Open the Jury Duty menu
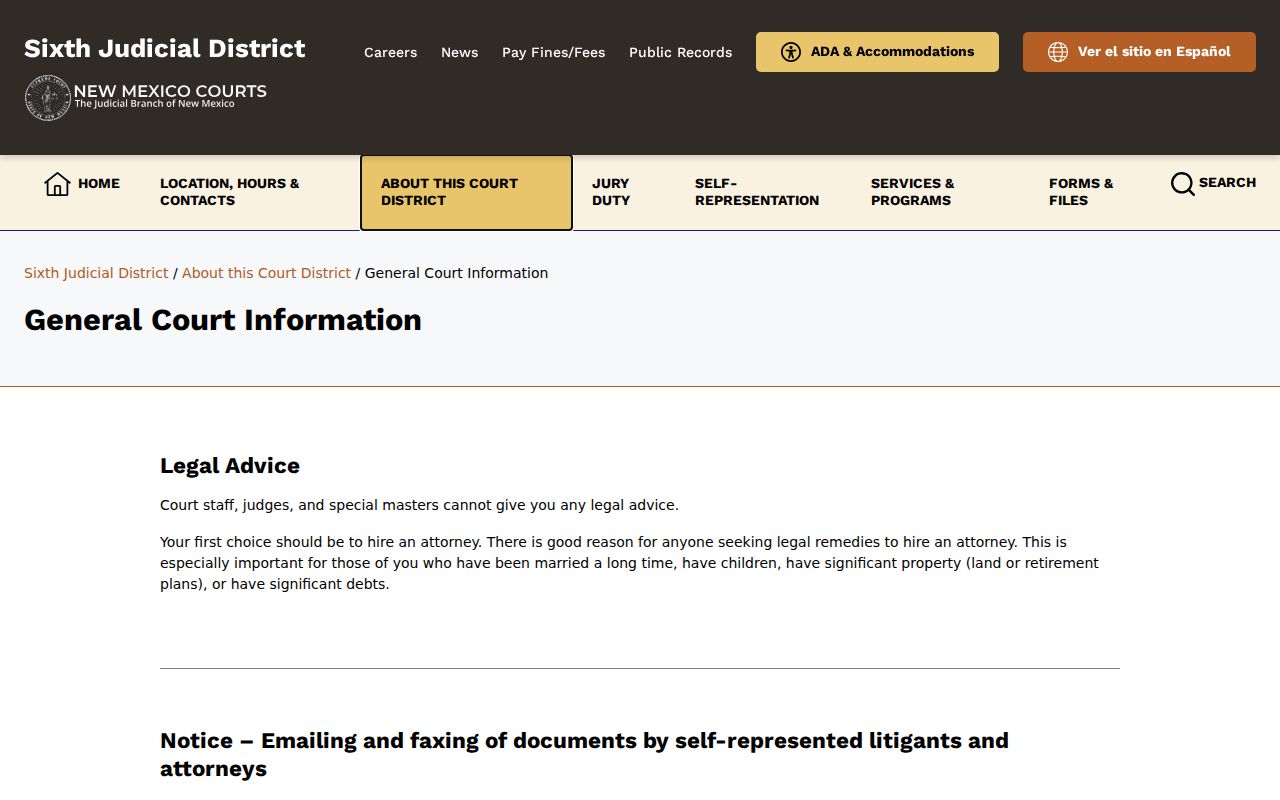The width and height of the screenshot is (1280, 800). 623,192
